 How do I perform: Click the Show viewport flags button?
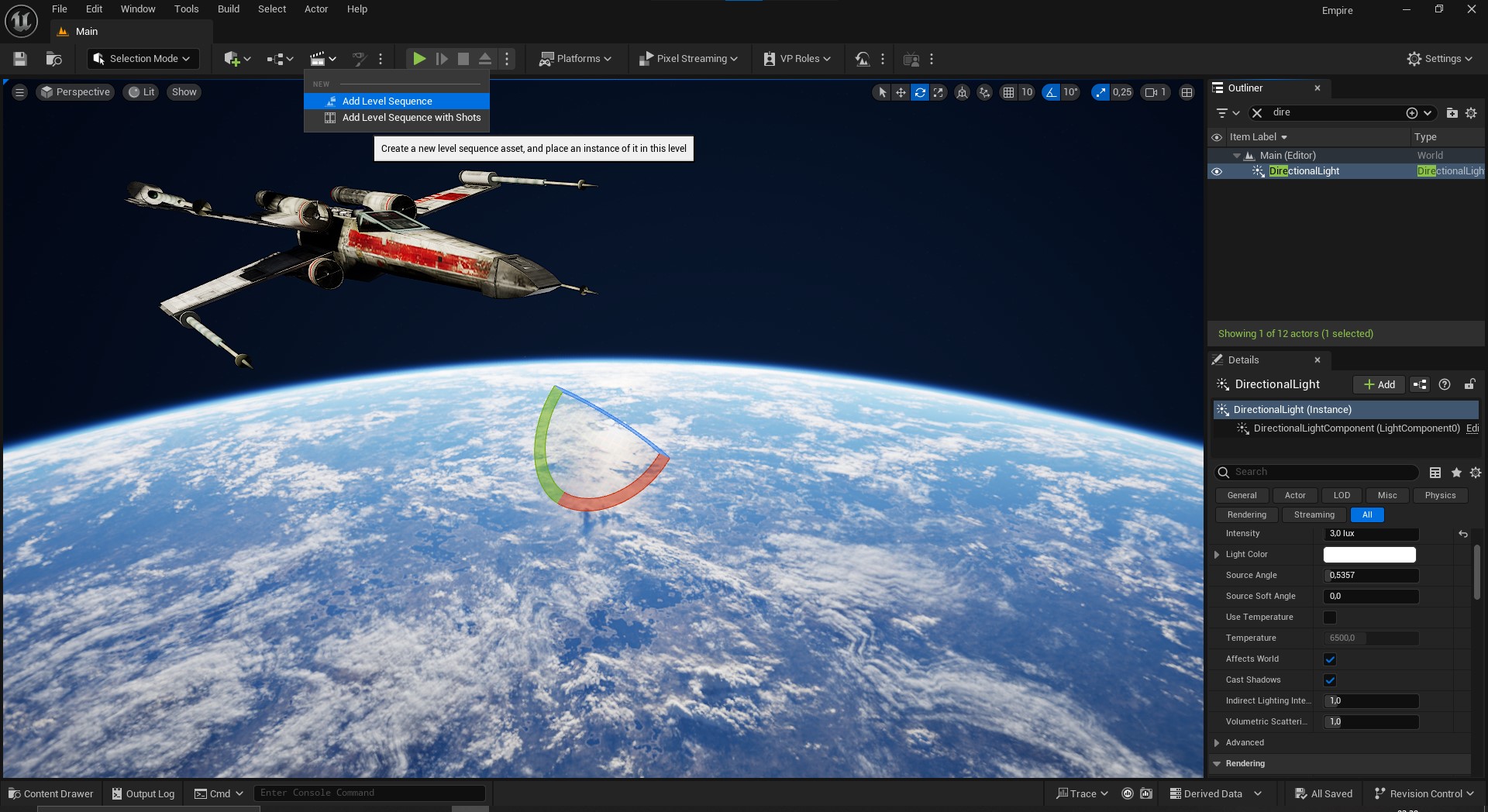point(184,92)
